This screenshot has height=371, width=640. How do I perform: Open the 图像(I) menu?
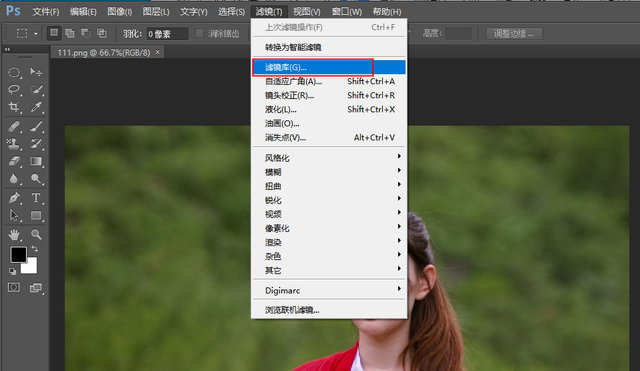(x=120, y=12)
